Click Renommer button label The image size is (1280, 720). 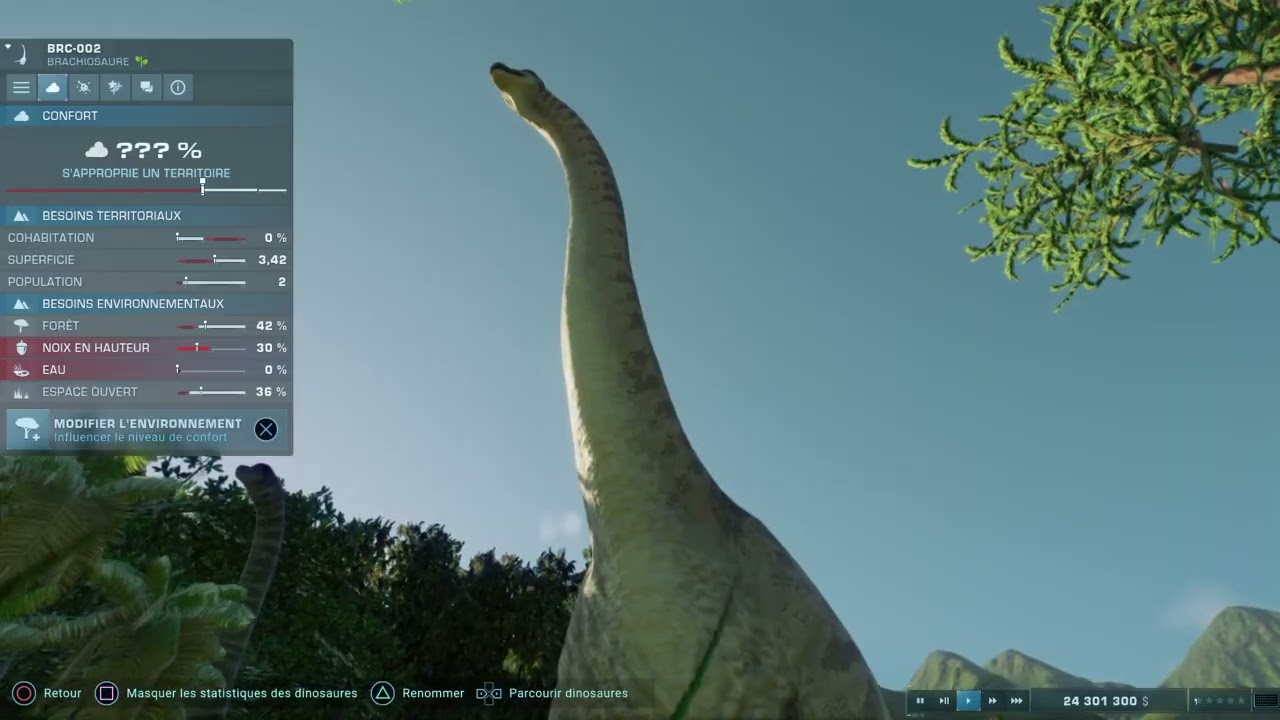[x=433, y=693]
